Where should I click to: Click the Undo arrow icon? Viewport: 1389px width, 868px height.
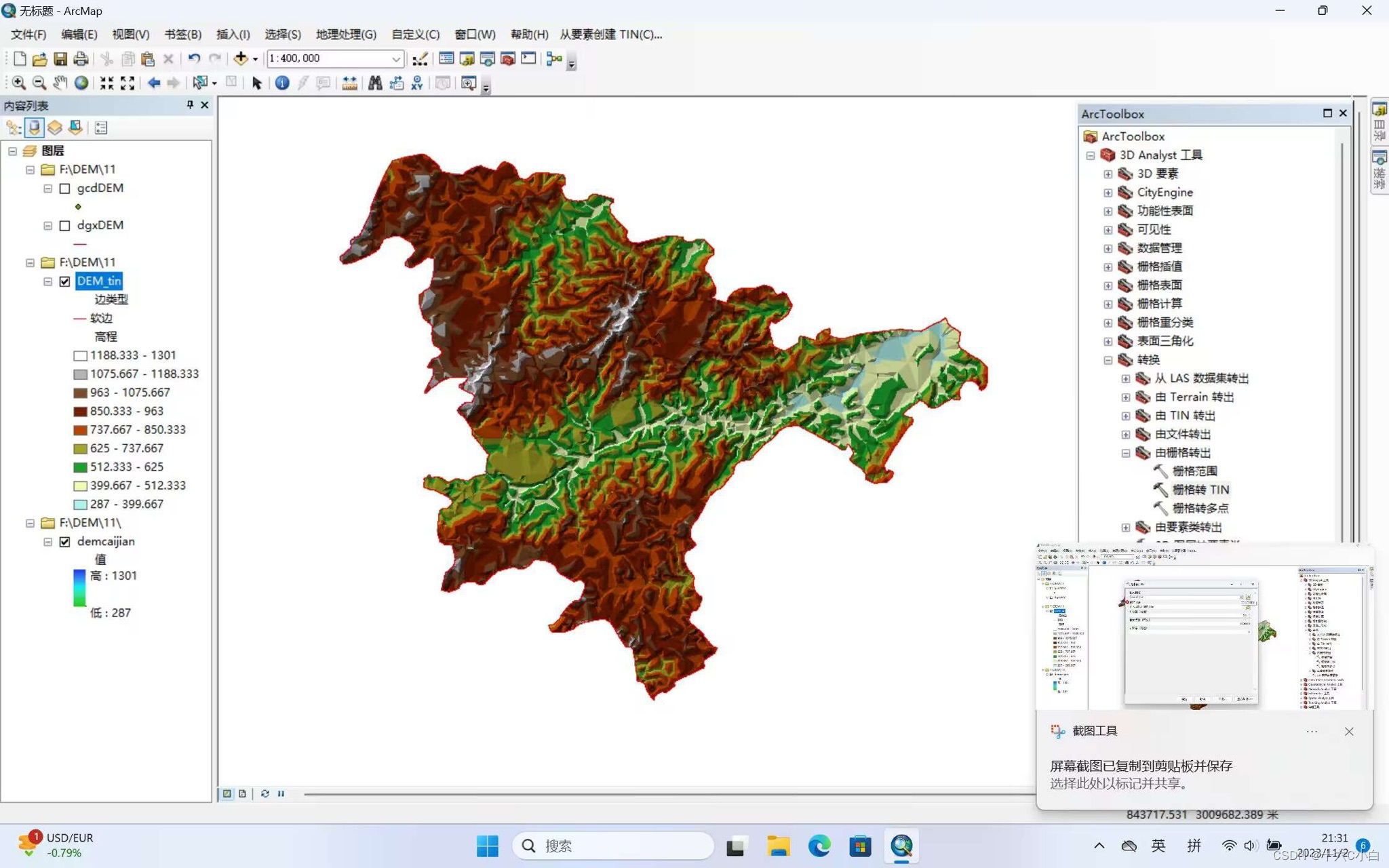(x=194, y=59)
